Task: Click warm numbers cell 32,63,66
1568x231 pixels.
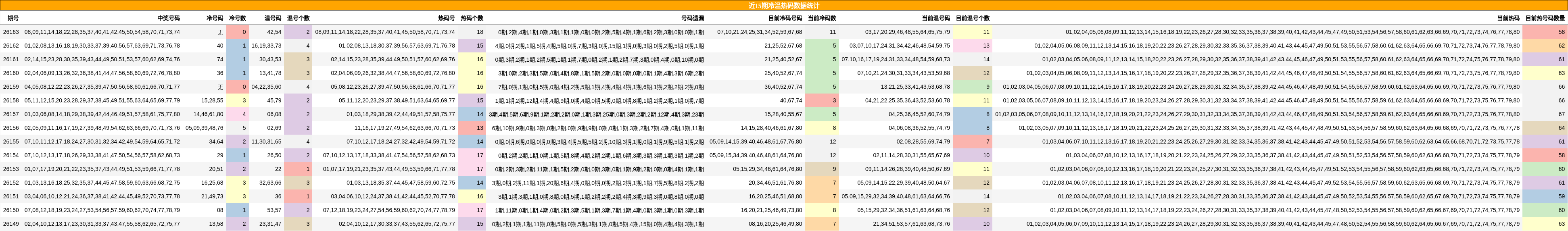Action: (x=271, y=183)
